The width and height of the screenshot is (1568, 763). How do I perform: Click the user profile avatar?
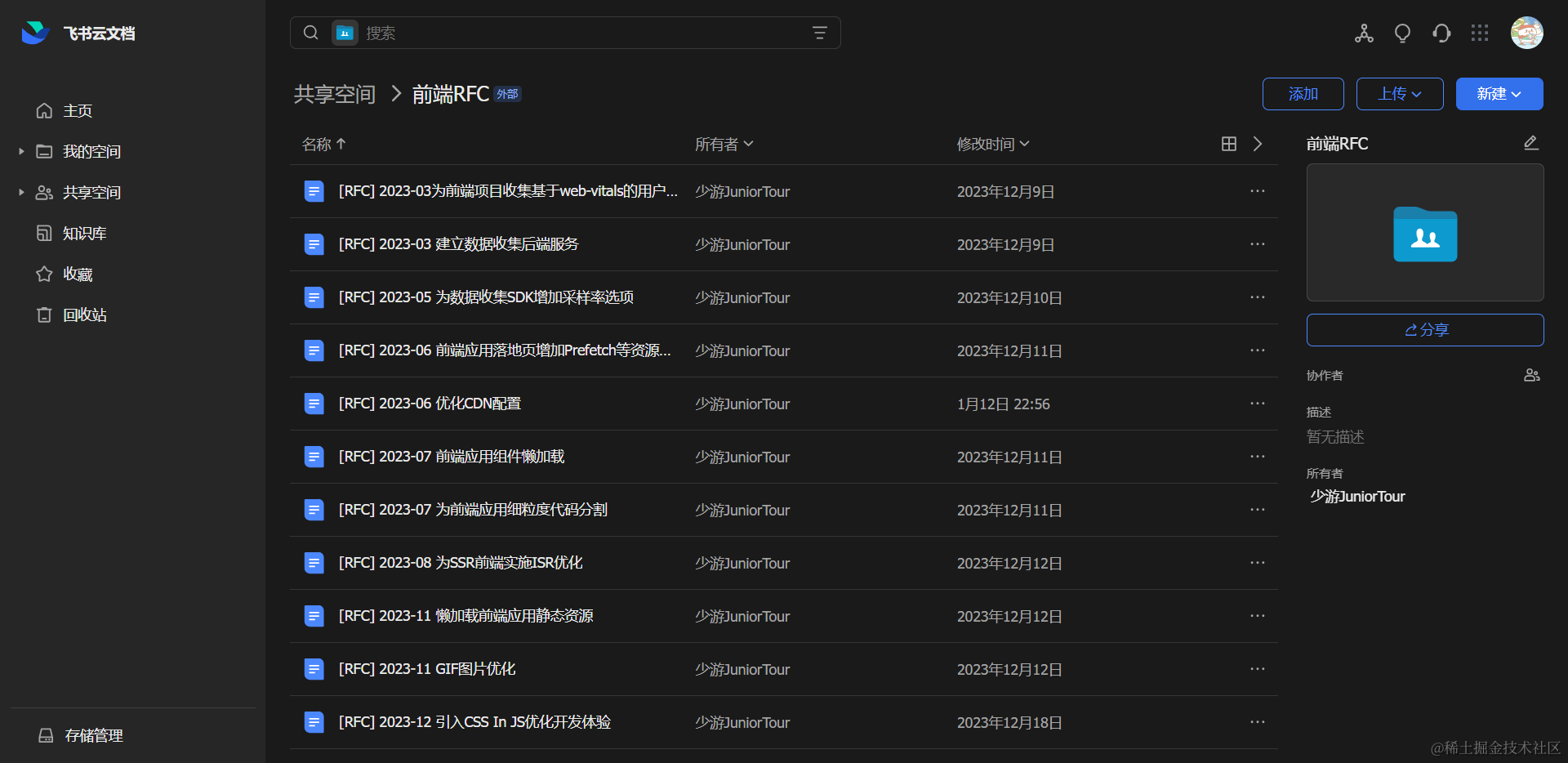pyautogui.click(x=1526, y=33)
